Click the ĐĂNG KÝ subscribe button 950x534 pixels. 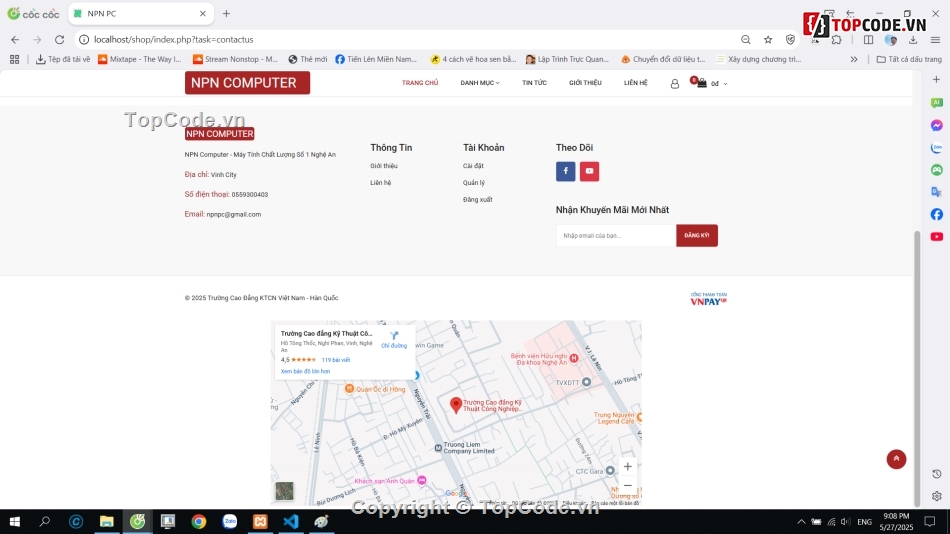[697, 235]
